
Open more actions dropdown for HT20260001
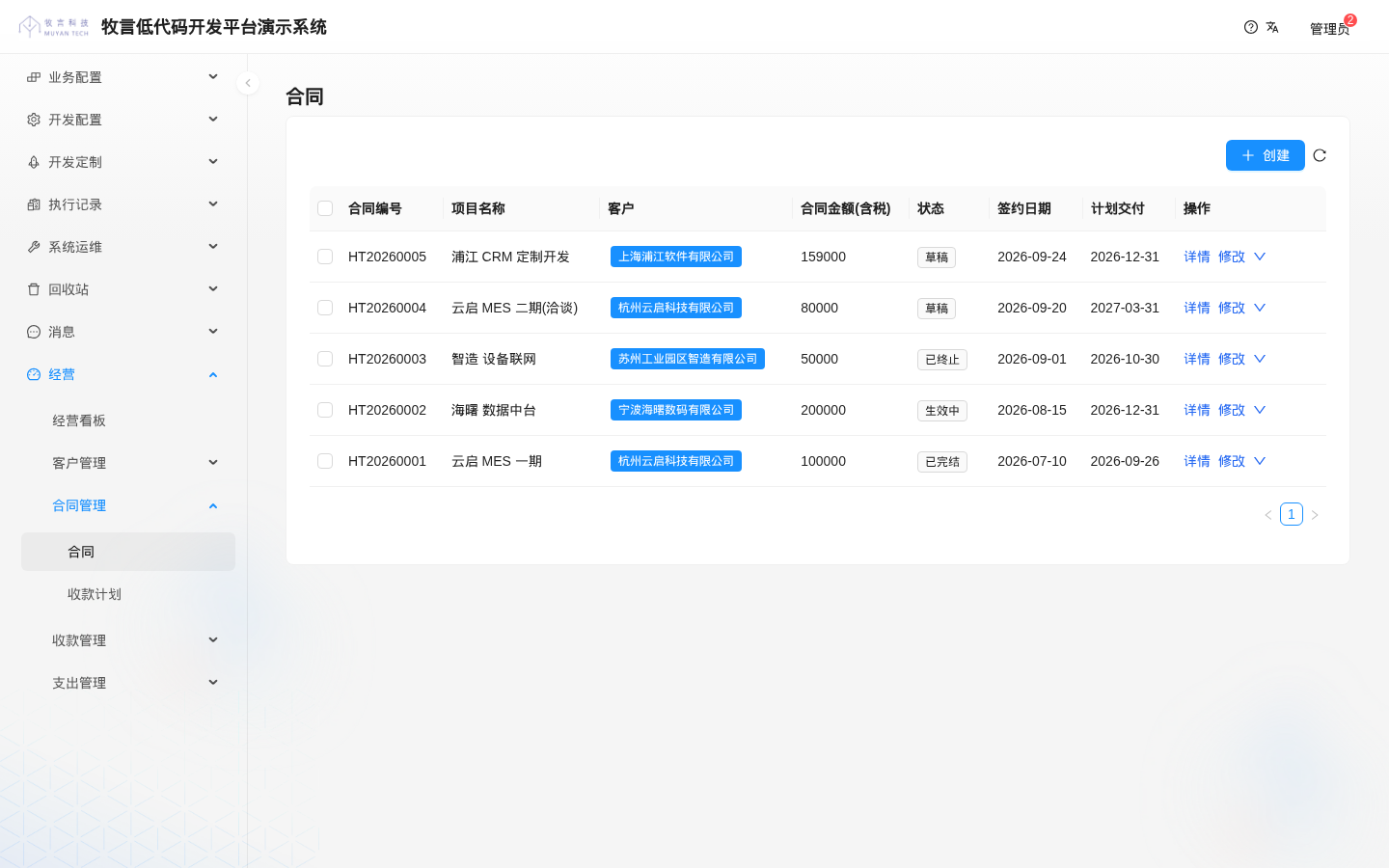[x=1260, y=461]
